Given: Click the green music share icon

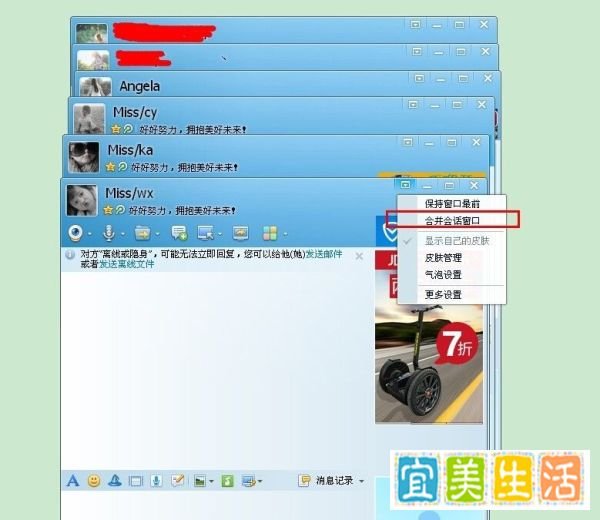Looking at the screenshot, I should click(228, 481).
